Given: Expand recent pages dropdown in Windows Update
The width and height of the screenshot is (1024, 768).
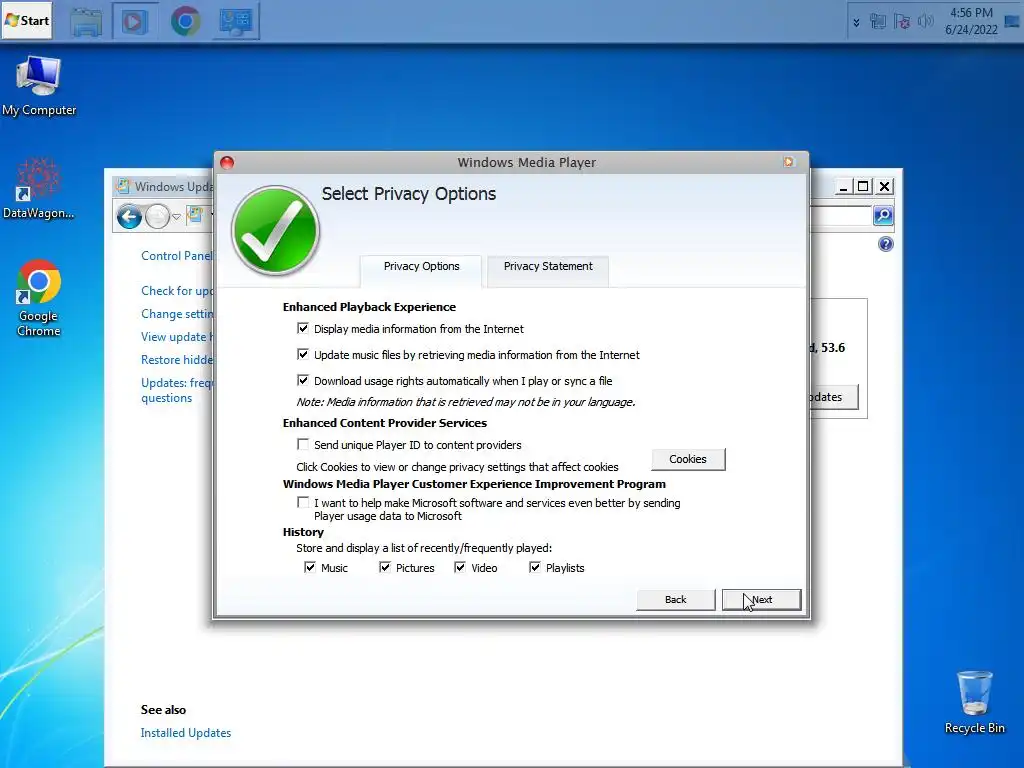Looking at the screenshot, I should (x=176, y=216).
